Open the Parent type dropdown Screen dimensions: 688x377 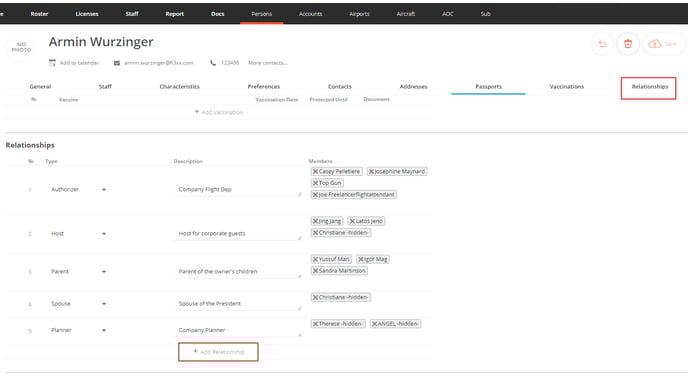pyautogui.click(x=104, y=272)
